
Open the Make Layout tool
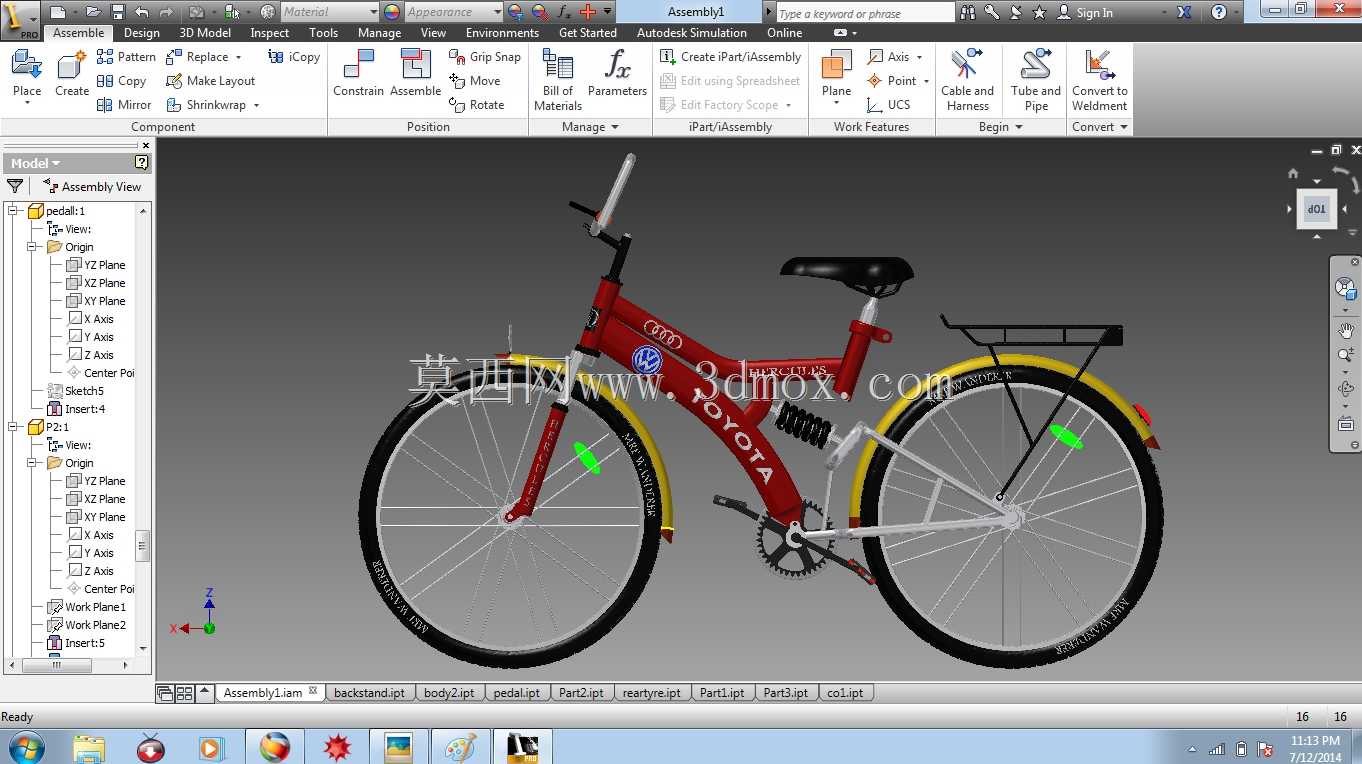[x=210, y=81]
